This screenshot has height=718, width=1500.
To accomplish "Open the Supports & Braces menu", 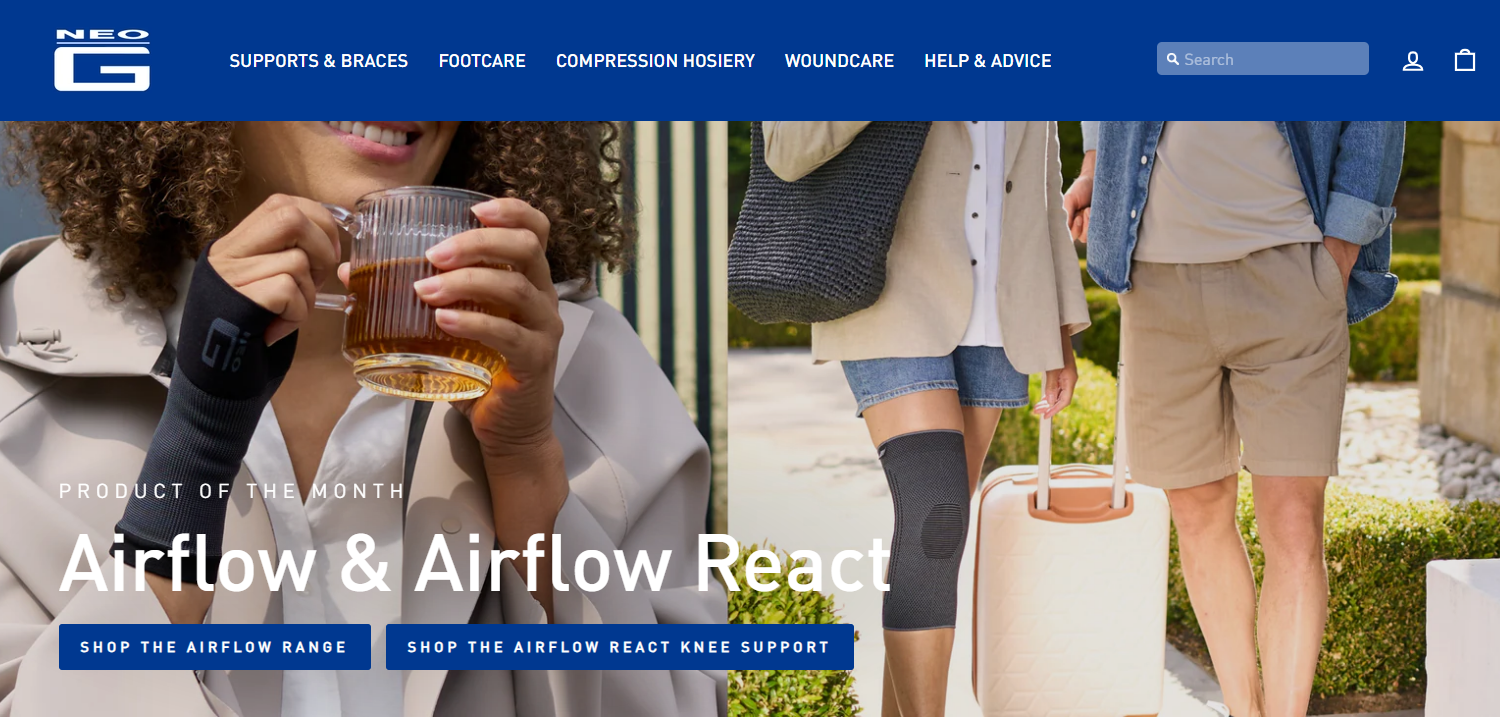I will [x=319, y=61].
